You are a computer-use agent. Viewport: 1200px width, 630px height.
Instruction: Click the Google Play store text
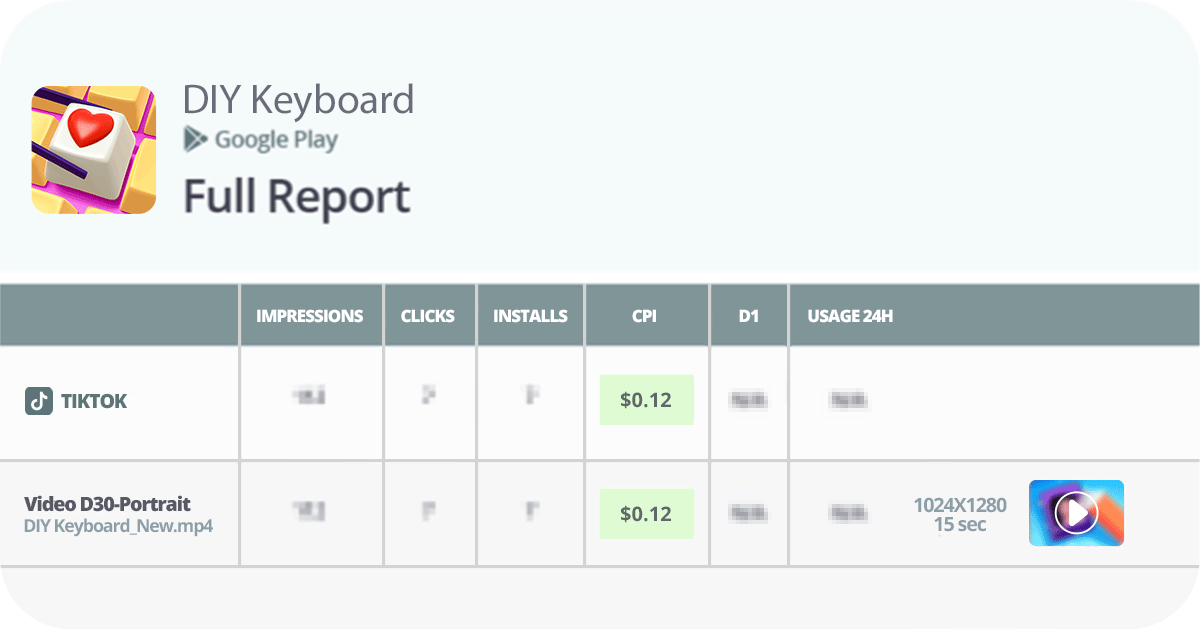[x=276, y=140]
